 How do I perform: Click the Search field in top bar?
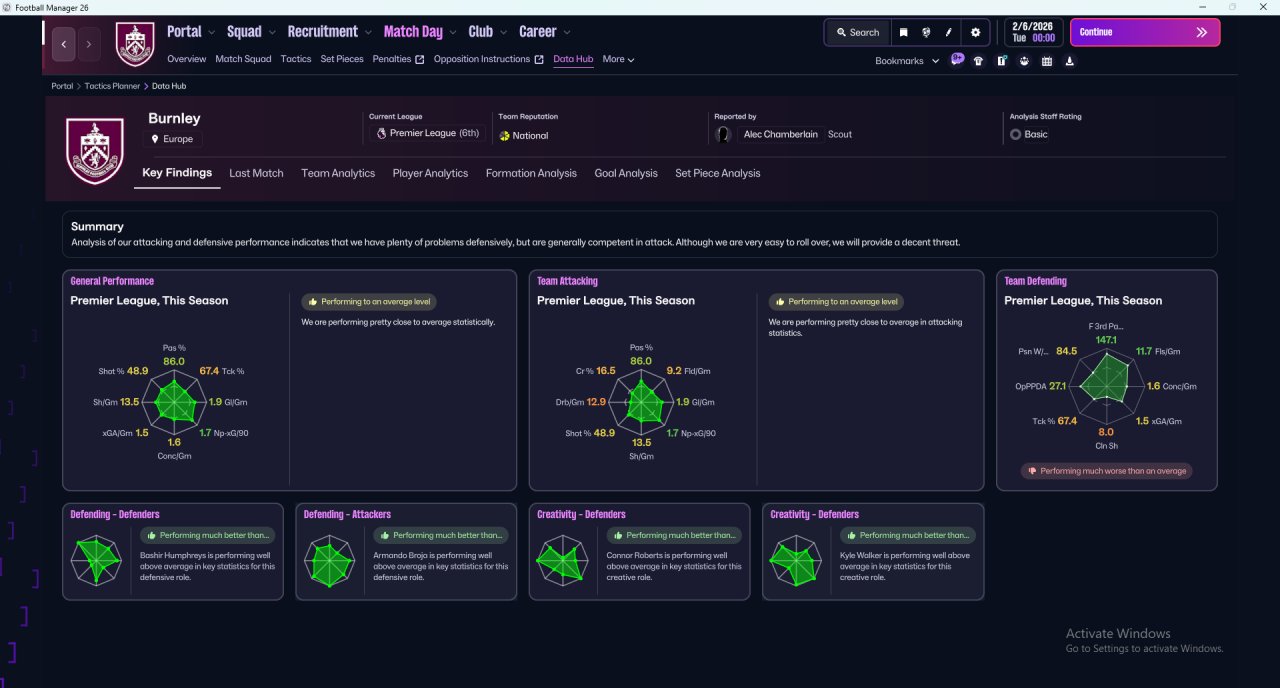click(x=857, y=32)
